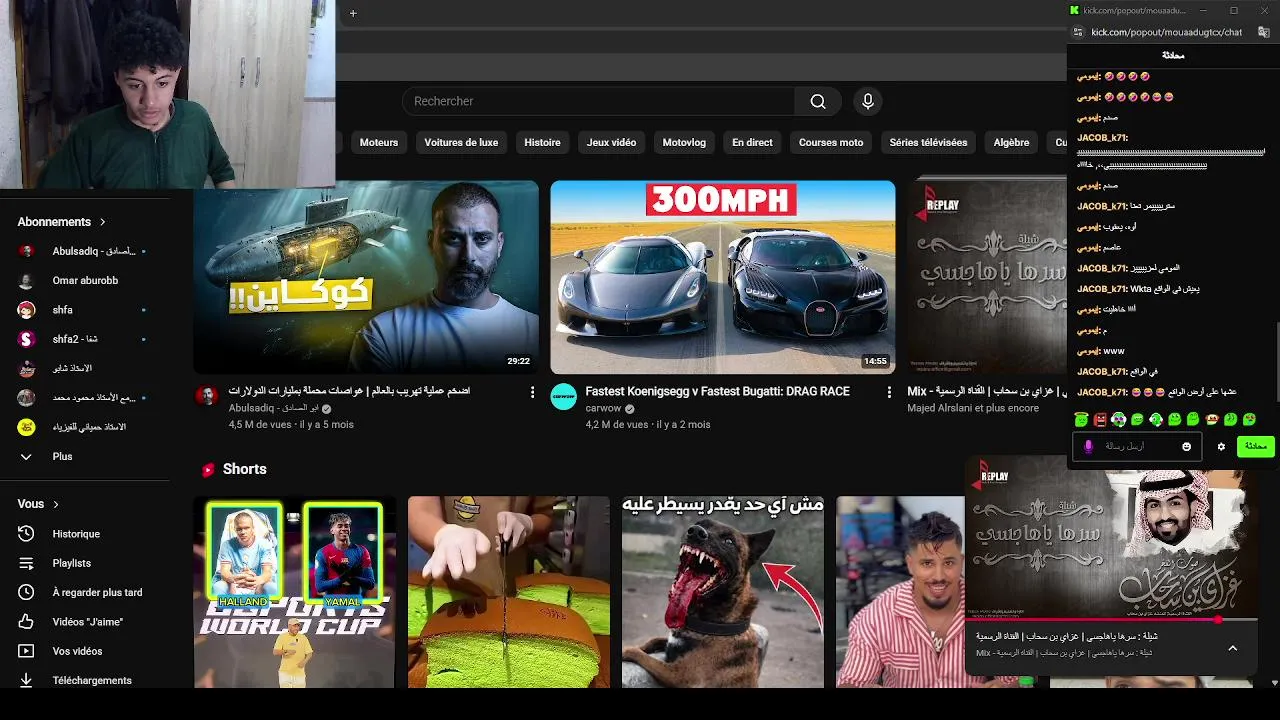This screenshot has width=1280, height=720.
Task: Open a new browser tab with plus icon
Action: click(353, 13)
